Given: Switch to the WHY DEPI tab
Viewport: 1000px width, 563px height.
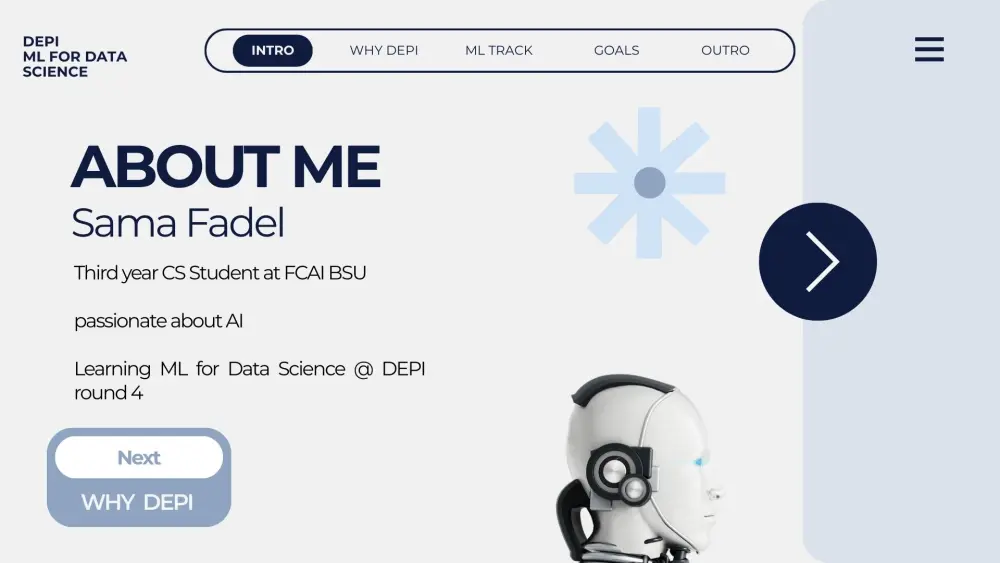Looking at the screenshot, I should pos(384,50).
